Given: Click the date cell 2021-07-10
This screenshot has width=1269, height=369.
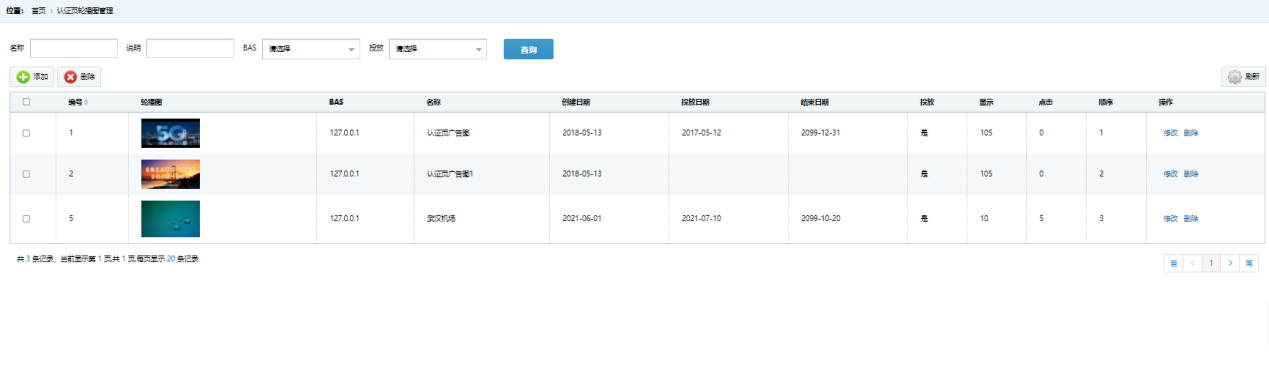Looking at the screenshot, I should coord(702,218).
